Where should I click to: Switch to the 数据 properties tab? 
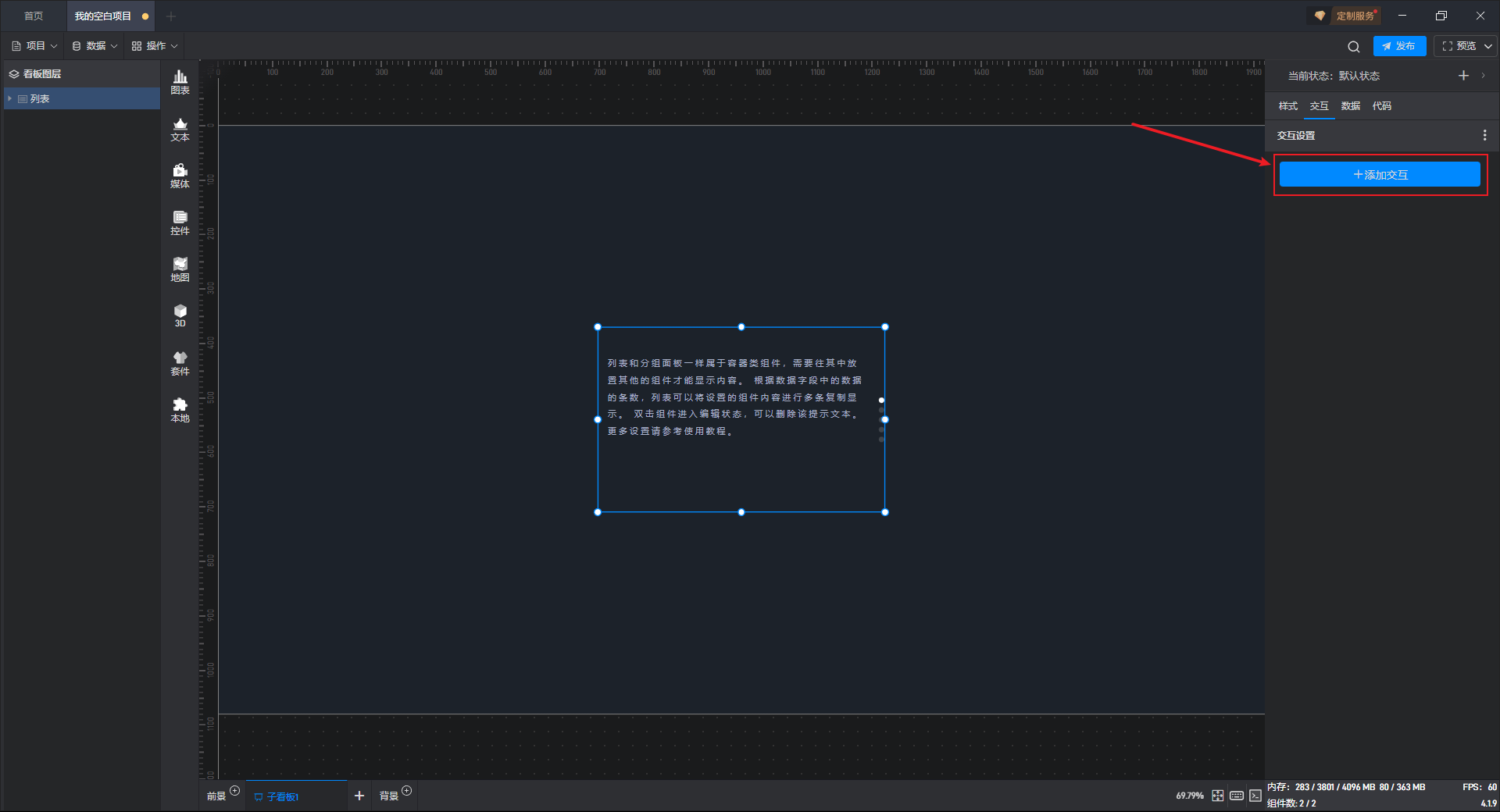1351,106
